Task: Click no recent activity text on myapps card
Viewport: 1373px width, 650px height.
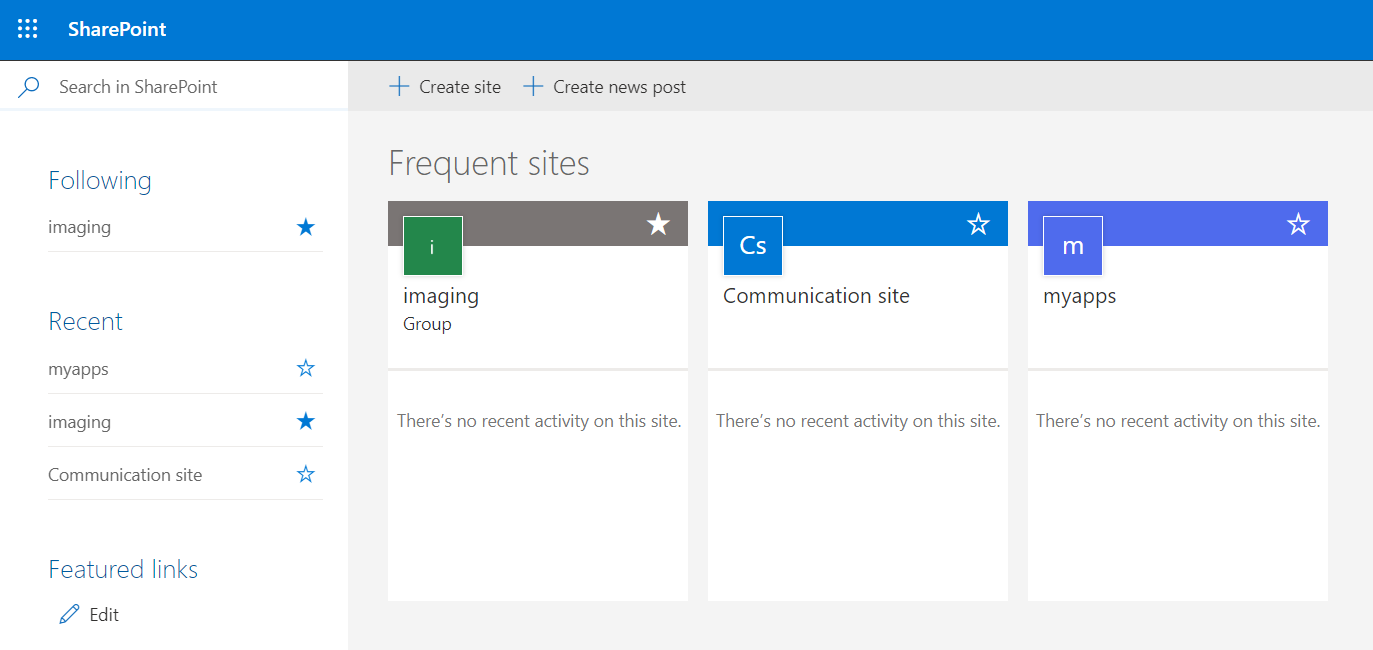Action: [x=1178, y=421]
